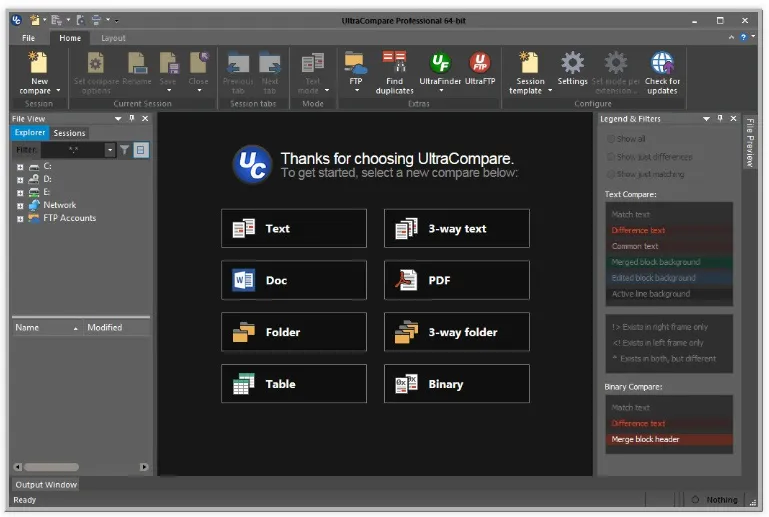Click the Filter input field
Image resolution: width=769 pixels, height=517 pixels.
click(73, 150)
